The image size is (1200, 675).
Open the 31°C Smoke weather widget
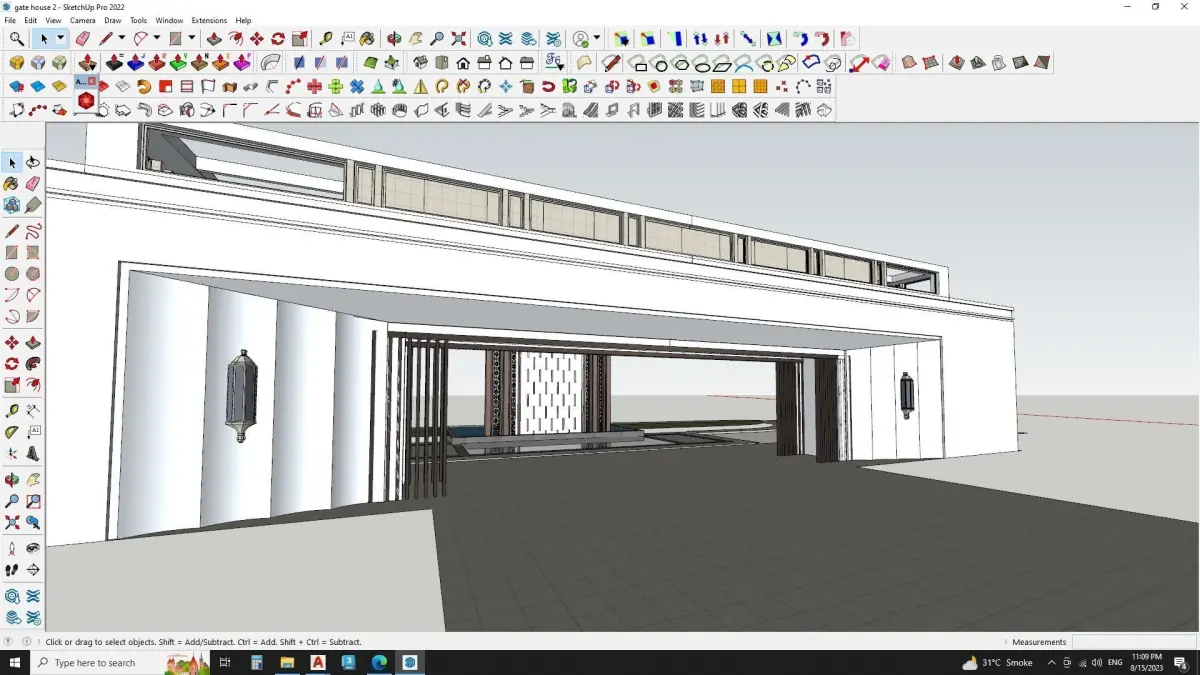tap(997, 663)
